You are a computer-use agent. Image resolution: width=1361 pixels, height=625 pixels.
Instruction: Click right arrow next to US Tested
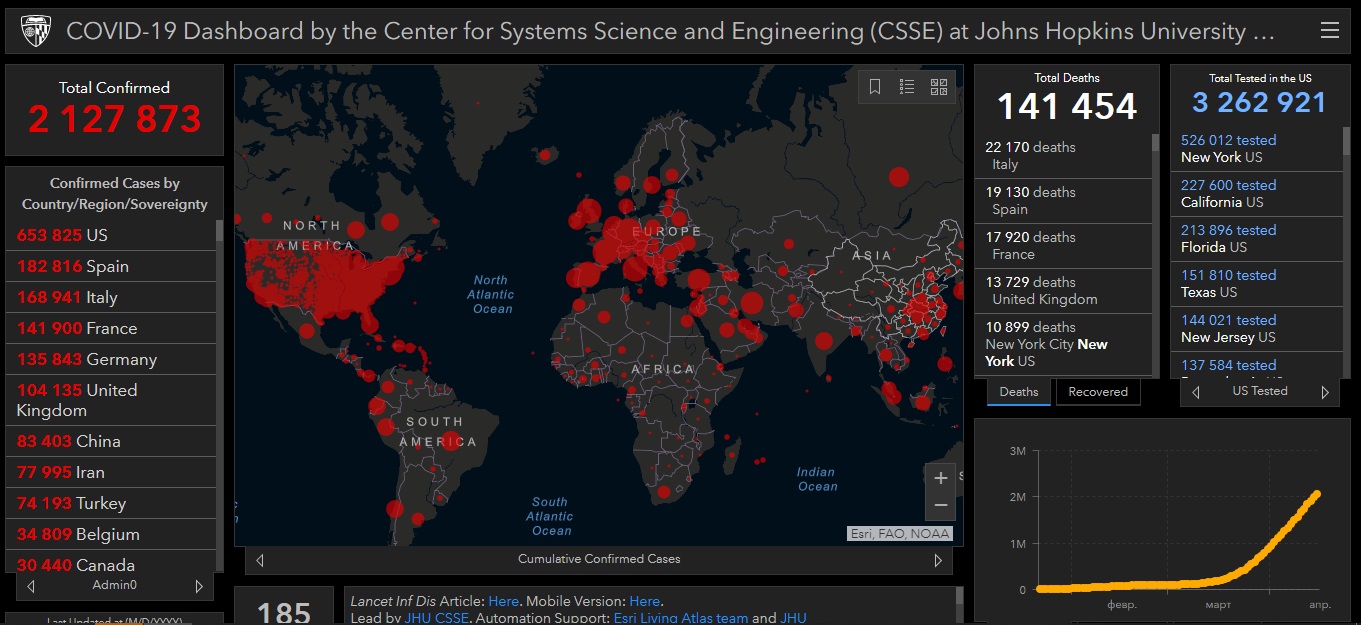(x=1325, y=392)
